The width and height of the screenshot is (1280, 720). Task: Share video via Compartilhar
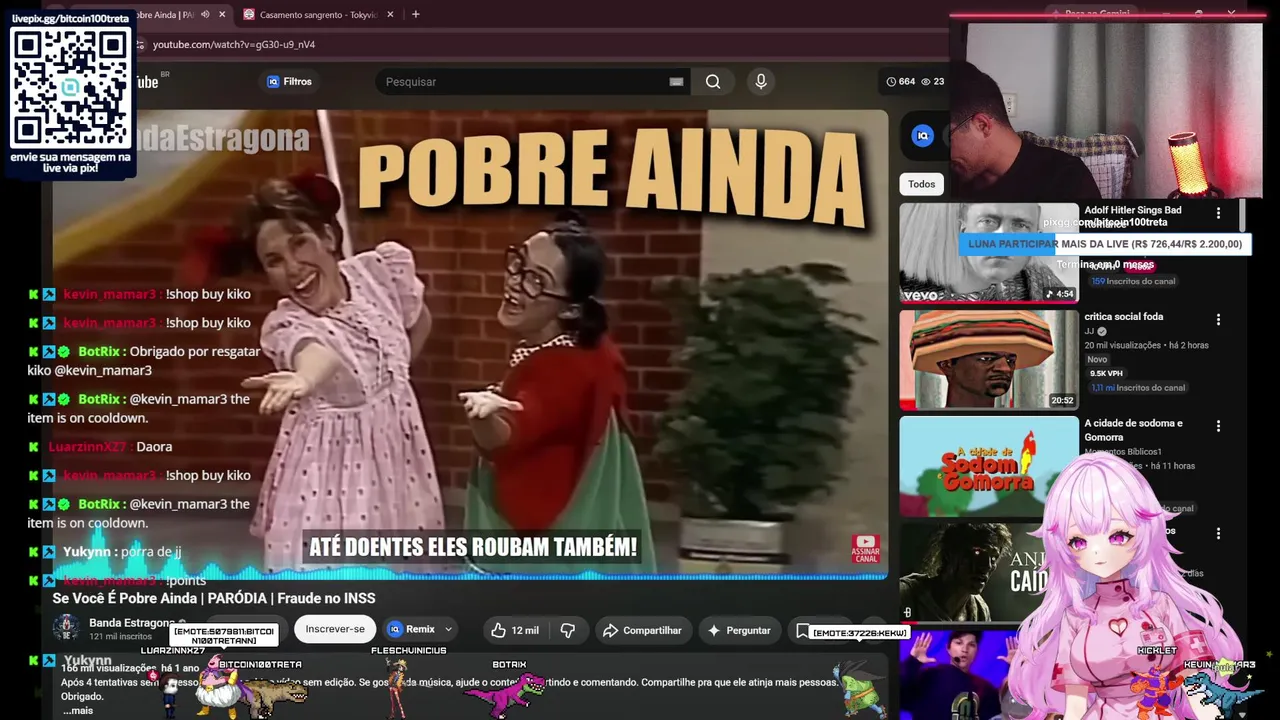642,630
